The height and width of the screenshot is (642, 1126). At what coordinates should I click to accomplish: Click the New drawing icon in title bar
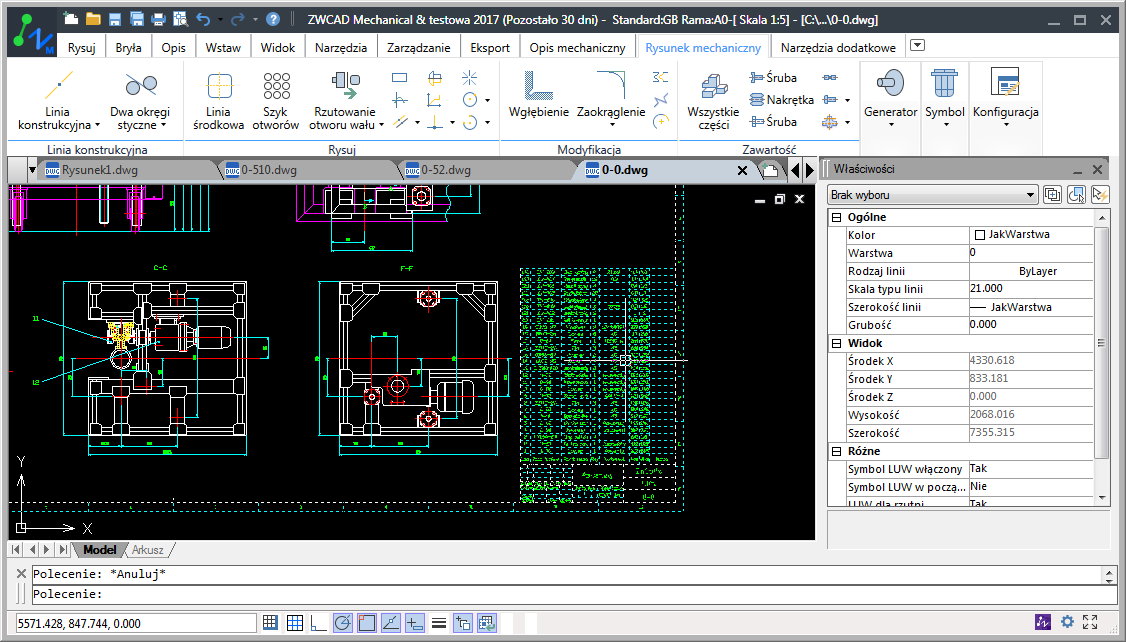pos(70,19)
